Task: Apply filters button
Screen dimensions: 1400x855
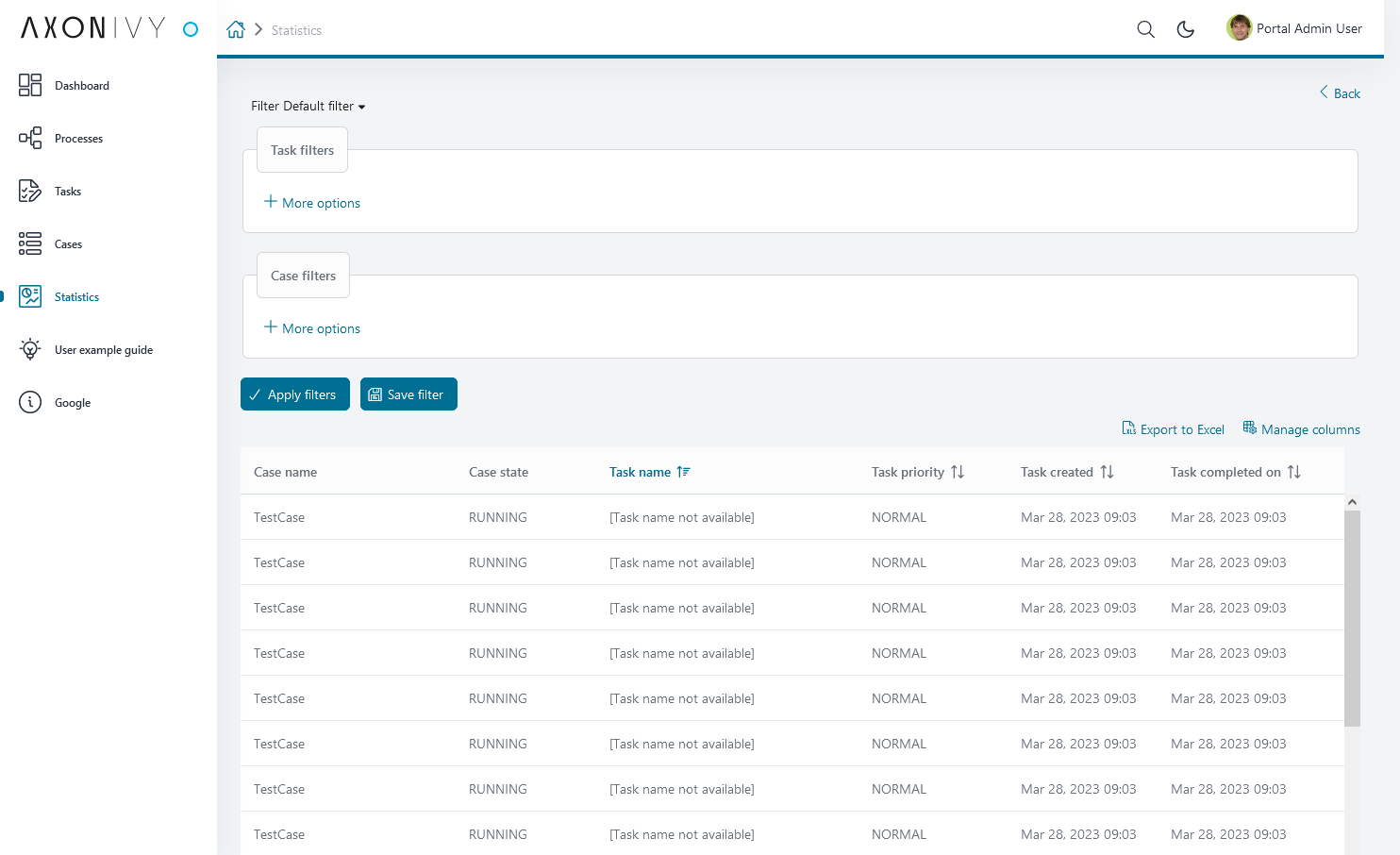Action: click(295, 394)
